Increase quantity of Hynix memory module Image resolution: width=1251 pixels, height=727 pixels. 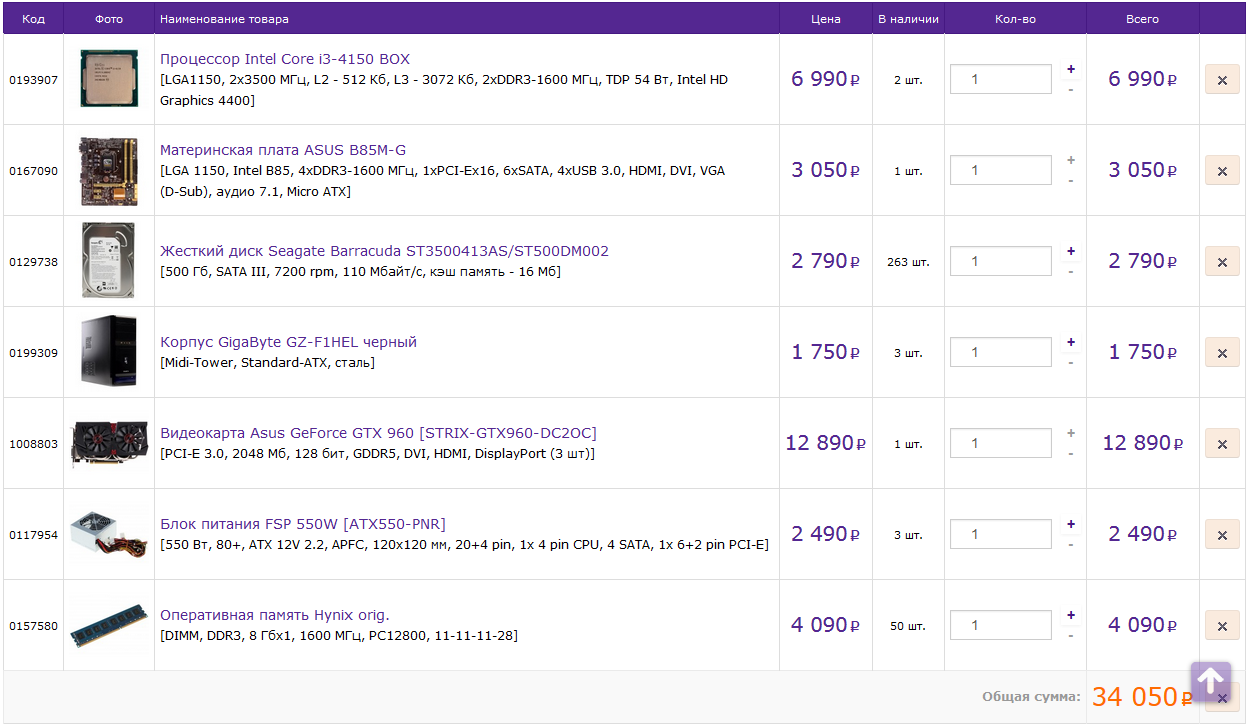click(x=1071, y=615)
